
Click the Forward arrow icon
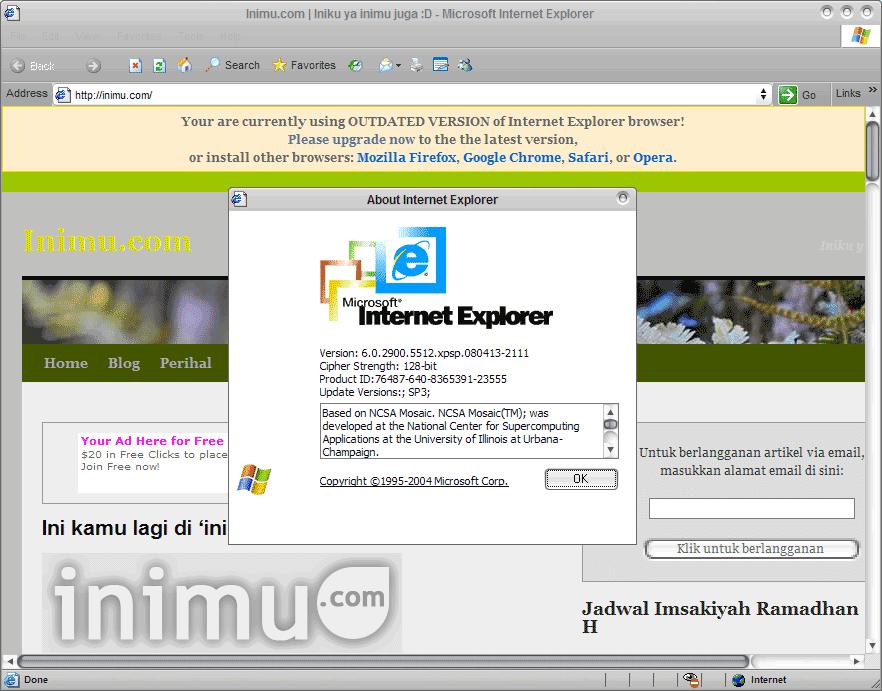click(93, 66)
